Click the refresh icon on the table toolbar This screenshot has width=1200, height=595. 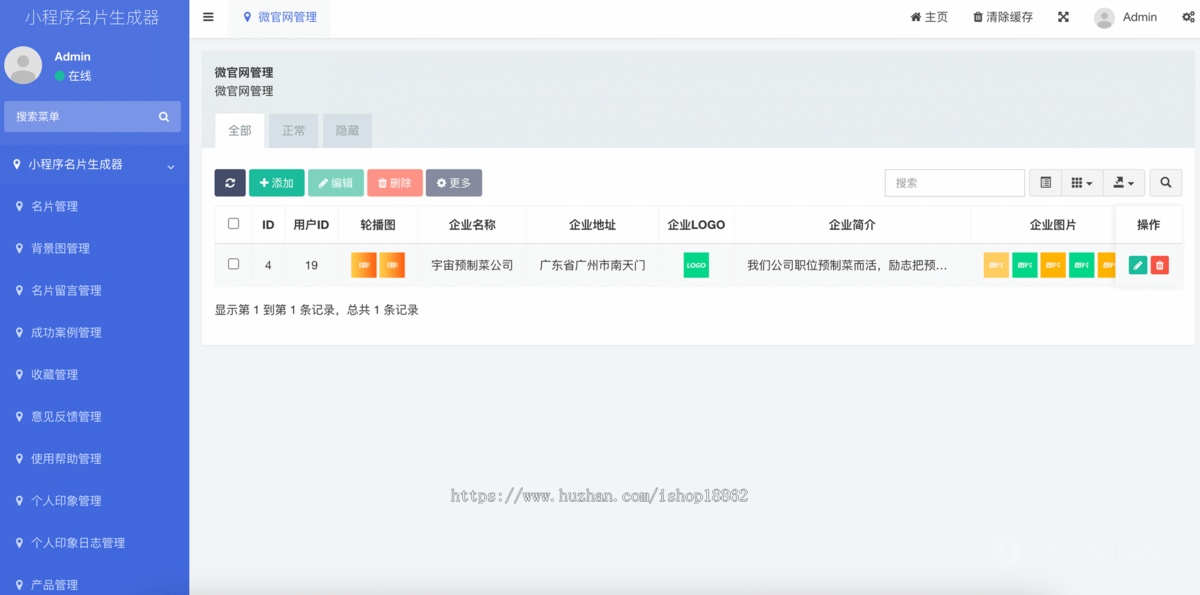tap(230, 183)
